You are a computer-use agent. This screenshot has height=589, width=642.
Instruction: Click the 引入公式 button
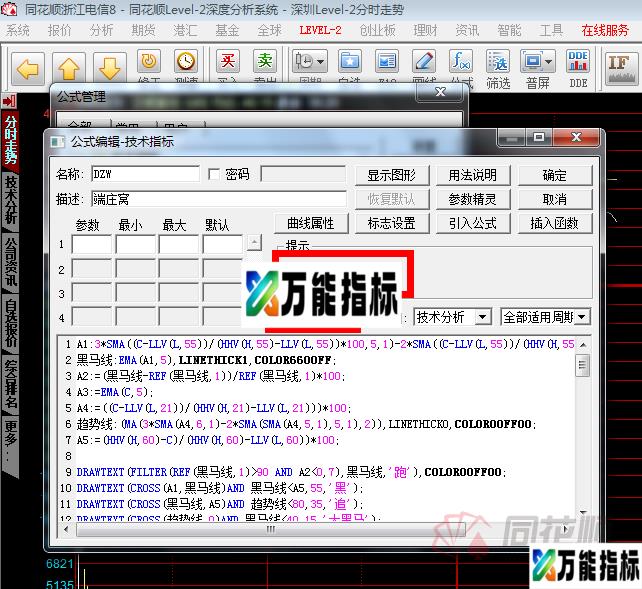(473, 223)
